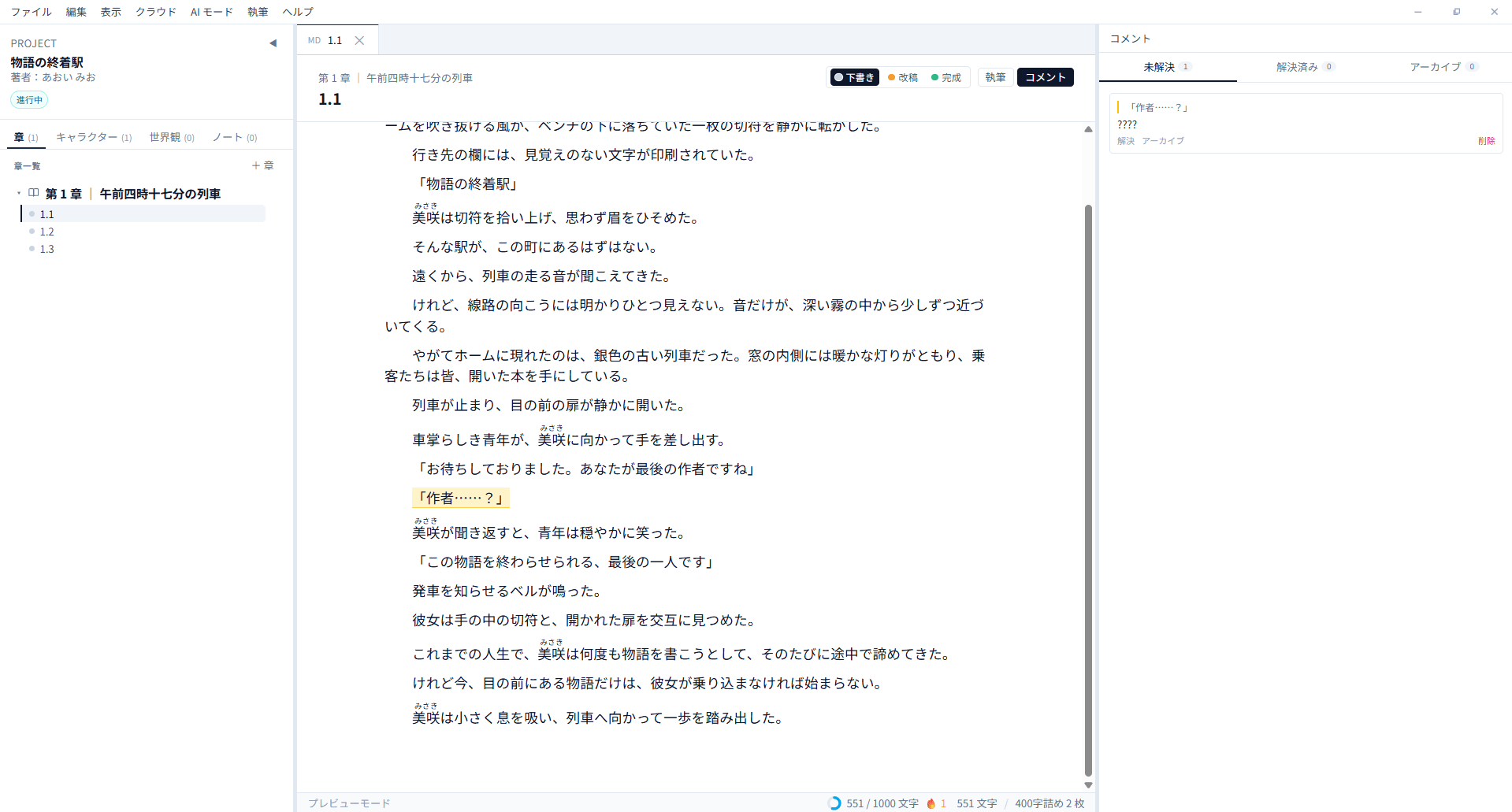Image resolution: width=1512 pixels, height=812 pixels.
Task: Click editor scrollbar up arrow
Action: (1088, 129)
